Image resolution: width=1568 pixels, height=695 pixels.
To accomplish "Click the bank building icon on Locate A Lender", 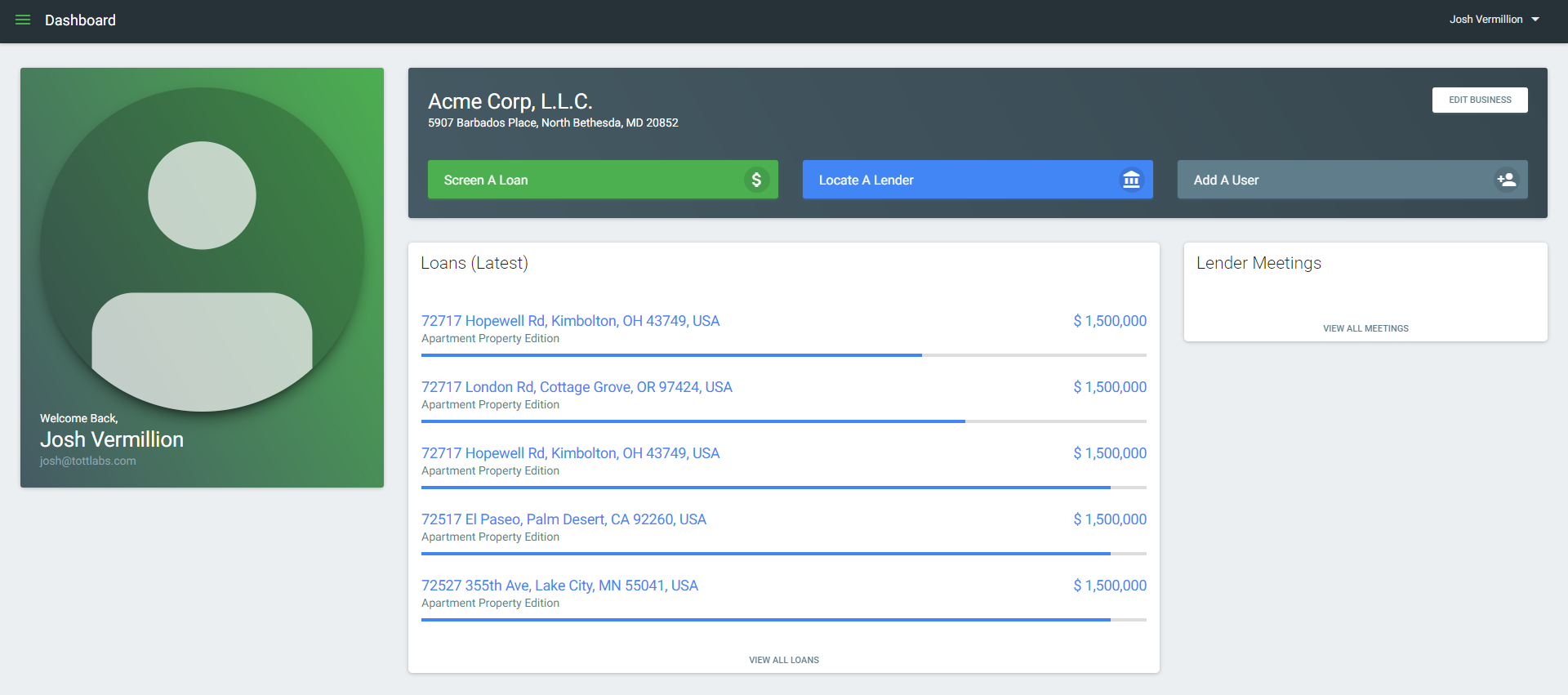I will (x=1131, y=180).
